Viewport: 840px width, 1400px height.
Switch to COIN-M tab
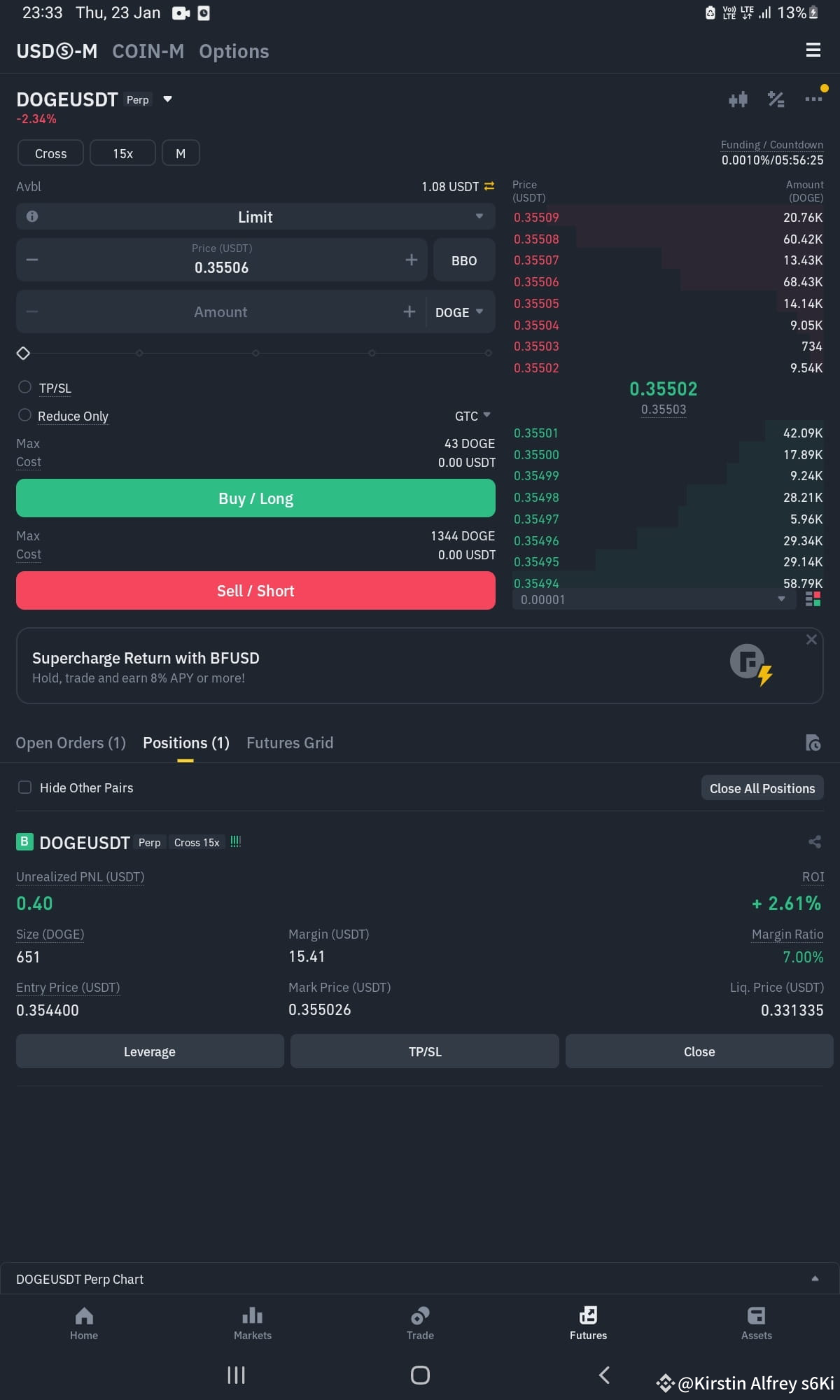coord(148,51)
